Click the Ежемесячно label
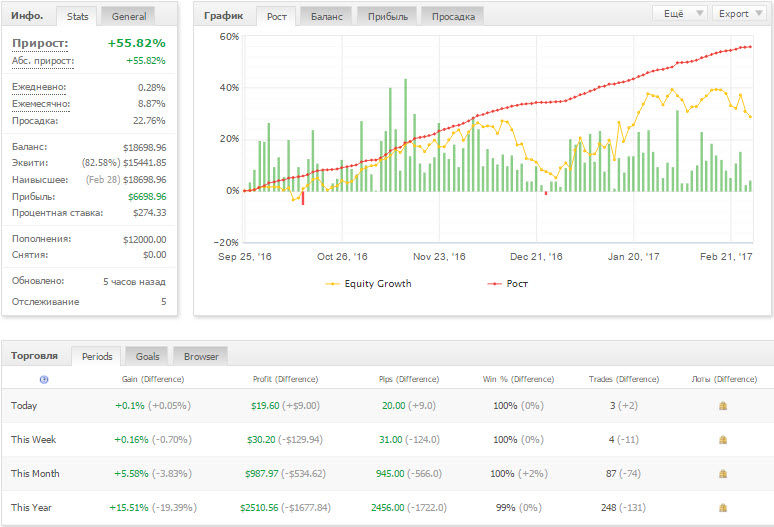 pyautogui.click(x=41, y=104)
